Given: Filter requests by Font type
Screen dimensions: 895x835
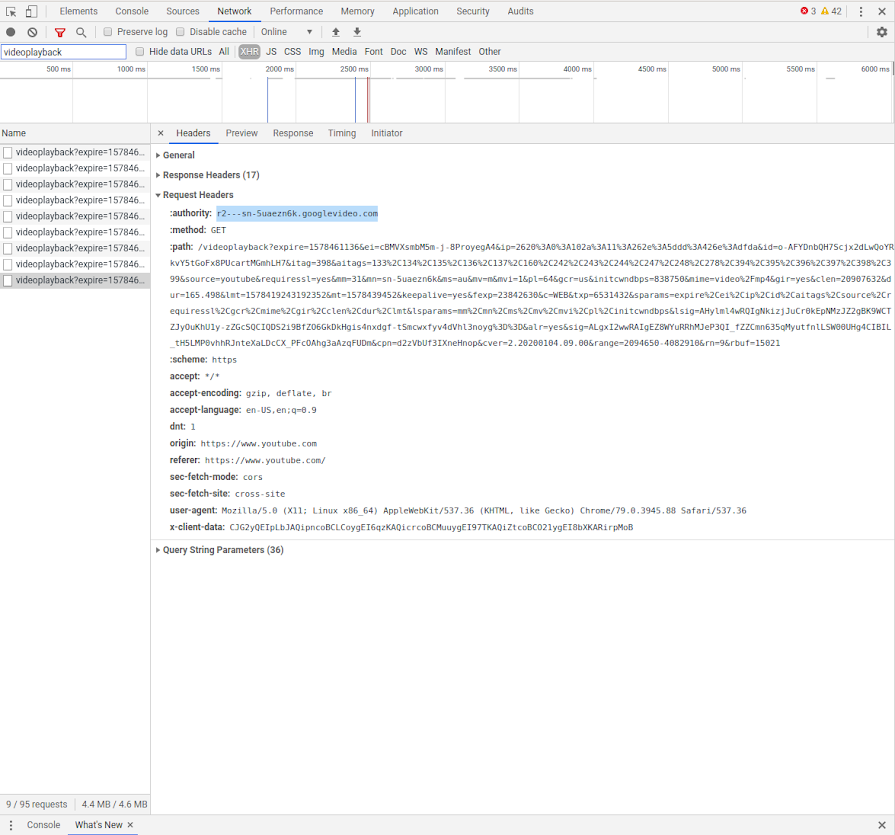Looking at the screenshot, I should pyautogui.click(x=373, y=51).
